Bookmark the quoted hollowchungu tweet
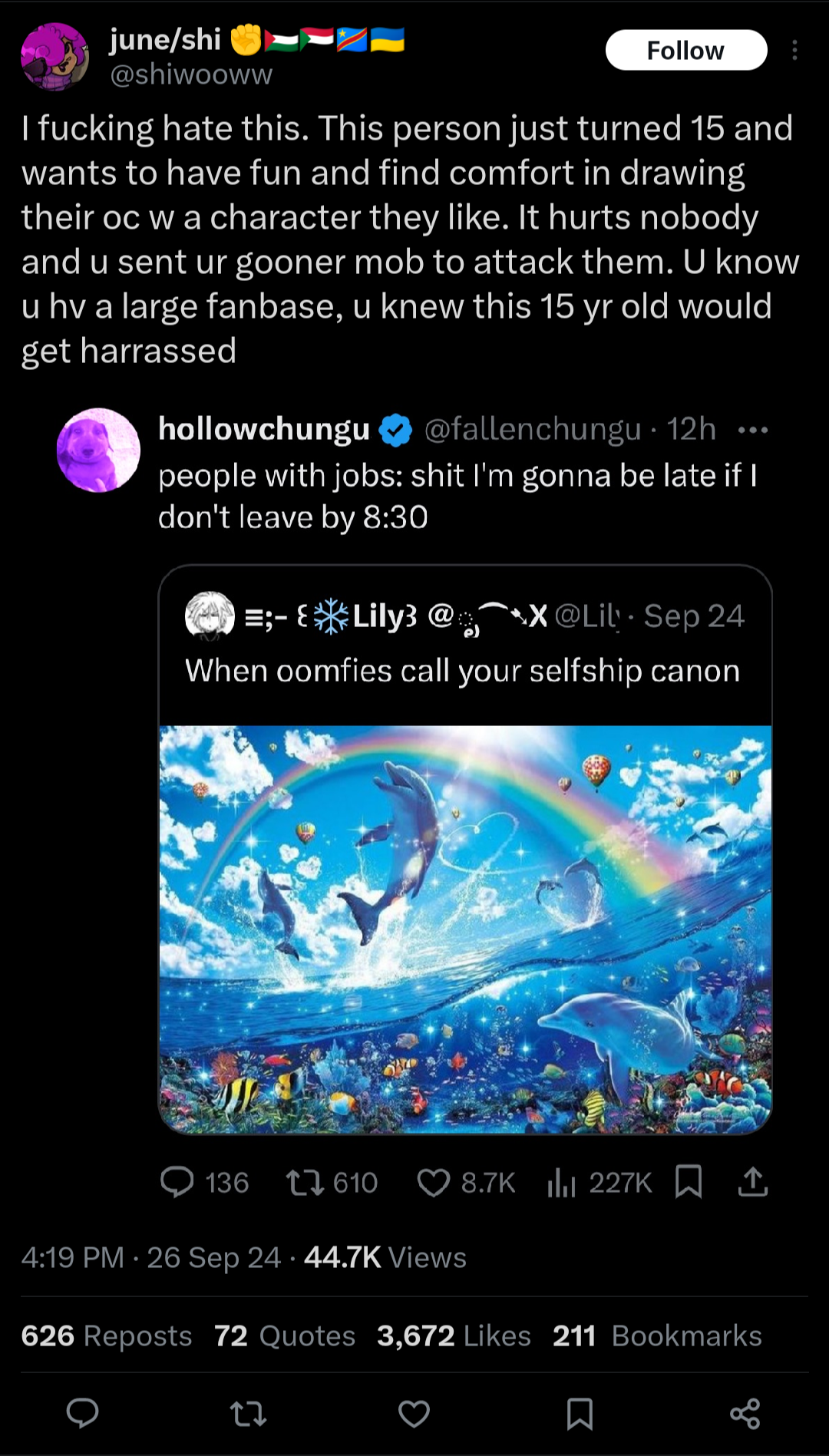Image resolution: width=829 pixels, height=1456 pixels. click(x=689, y=1182)
